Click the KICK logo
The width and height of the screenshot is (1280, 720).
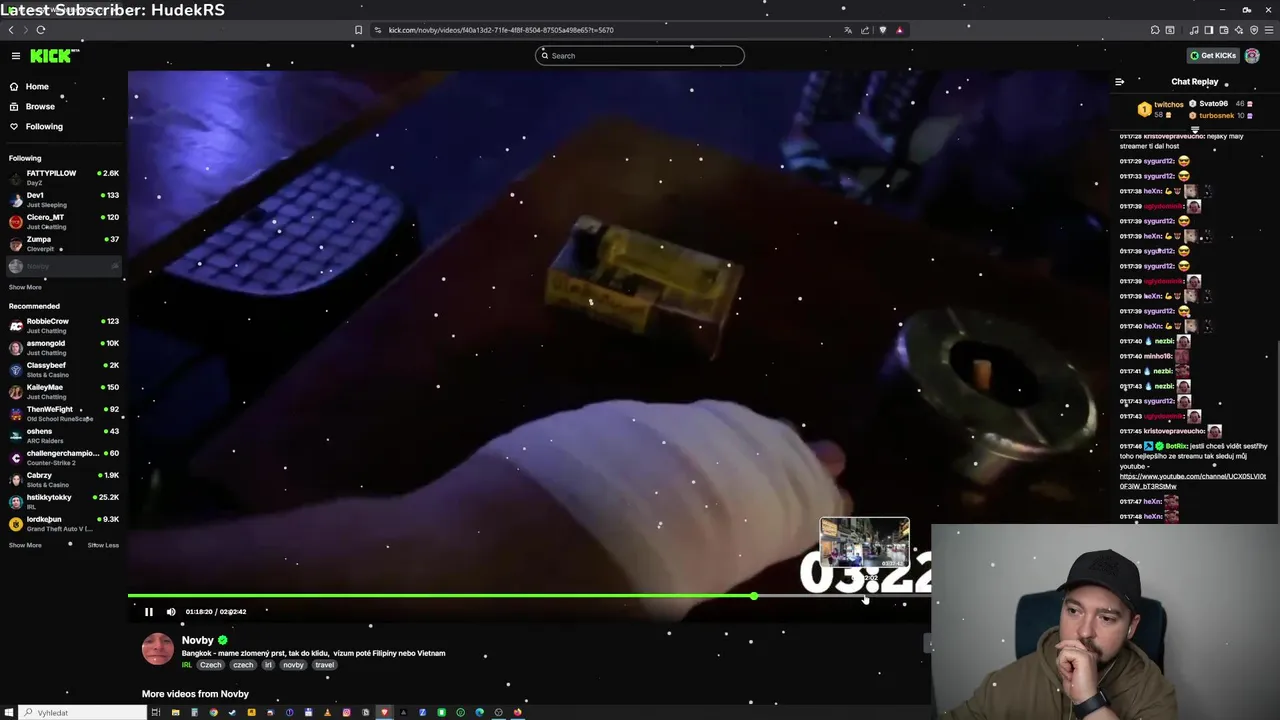click(54, 56)
